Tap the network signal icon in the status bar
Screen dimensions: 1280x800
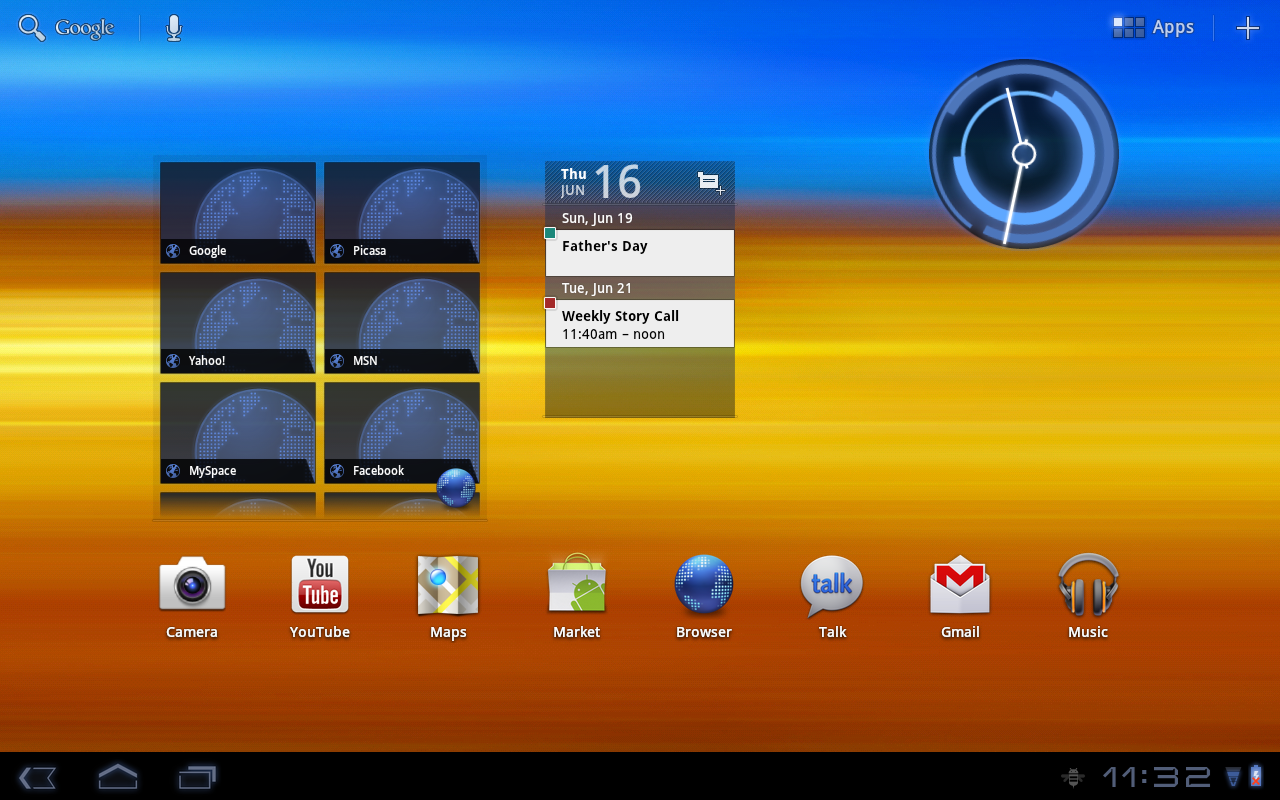click(1233, 777)
